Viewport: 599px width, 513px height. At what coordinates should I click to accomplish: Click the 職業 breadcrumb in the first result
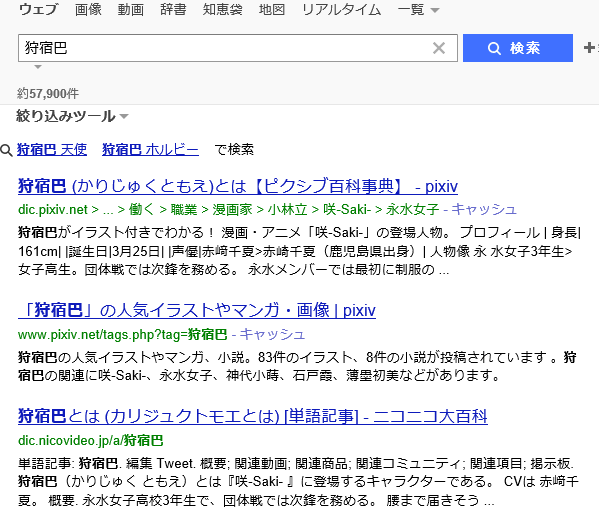(184, 209)
